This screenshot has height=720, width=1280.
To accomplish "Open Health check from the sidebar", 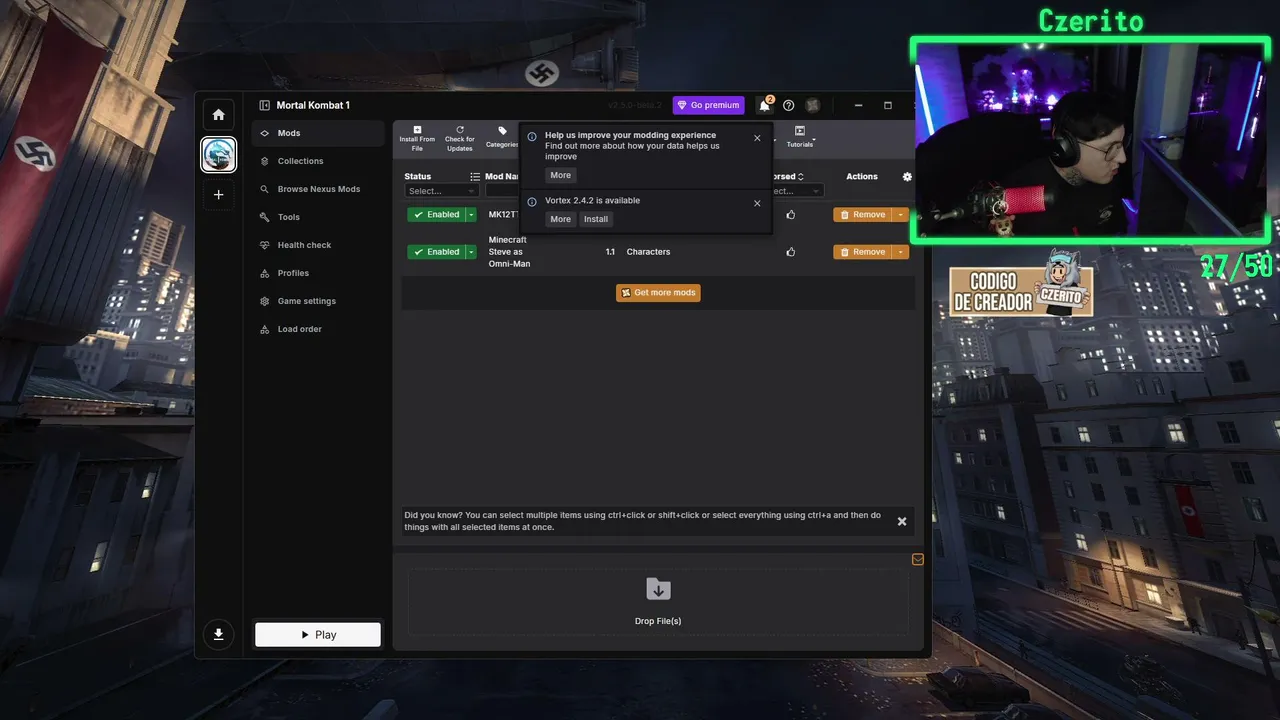I will tap(318, 245).
